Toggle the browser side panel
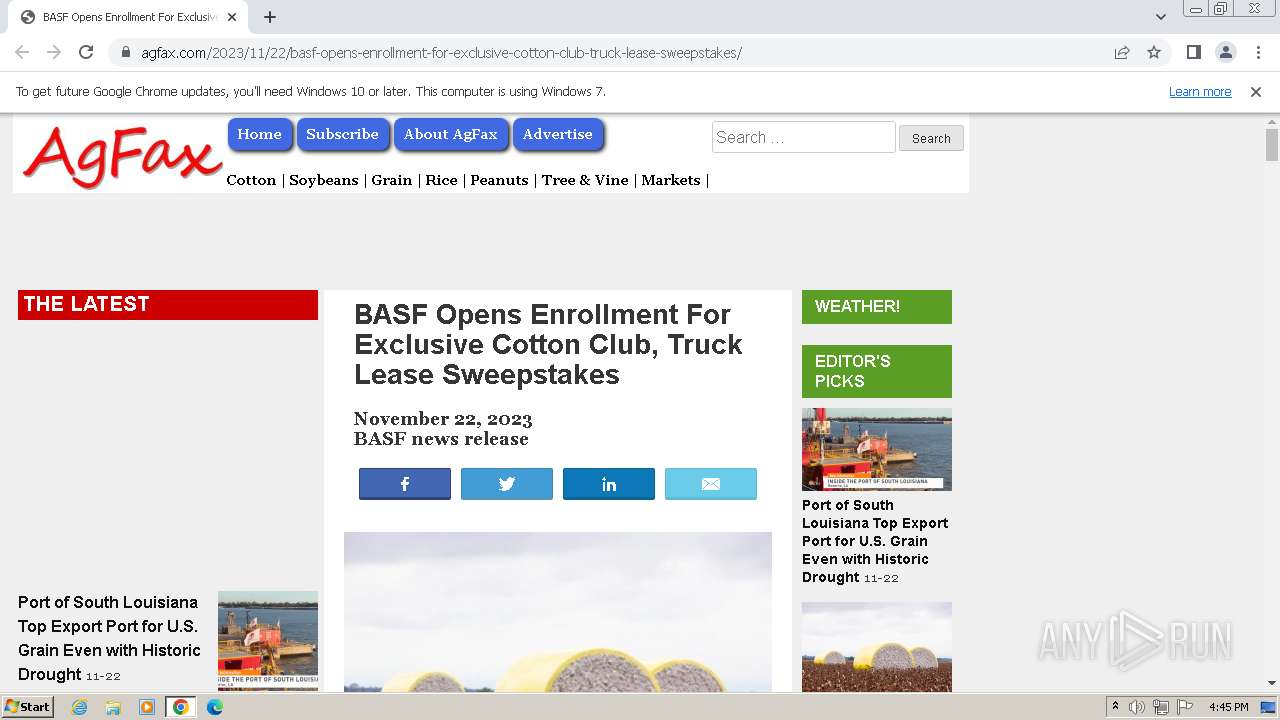This screenshot has width=1280, height=720. [x=1193, y=52]
